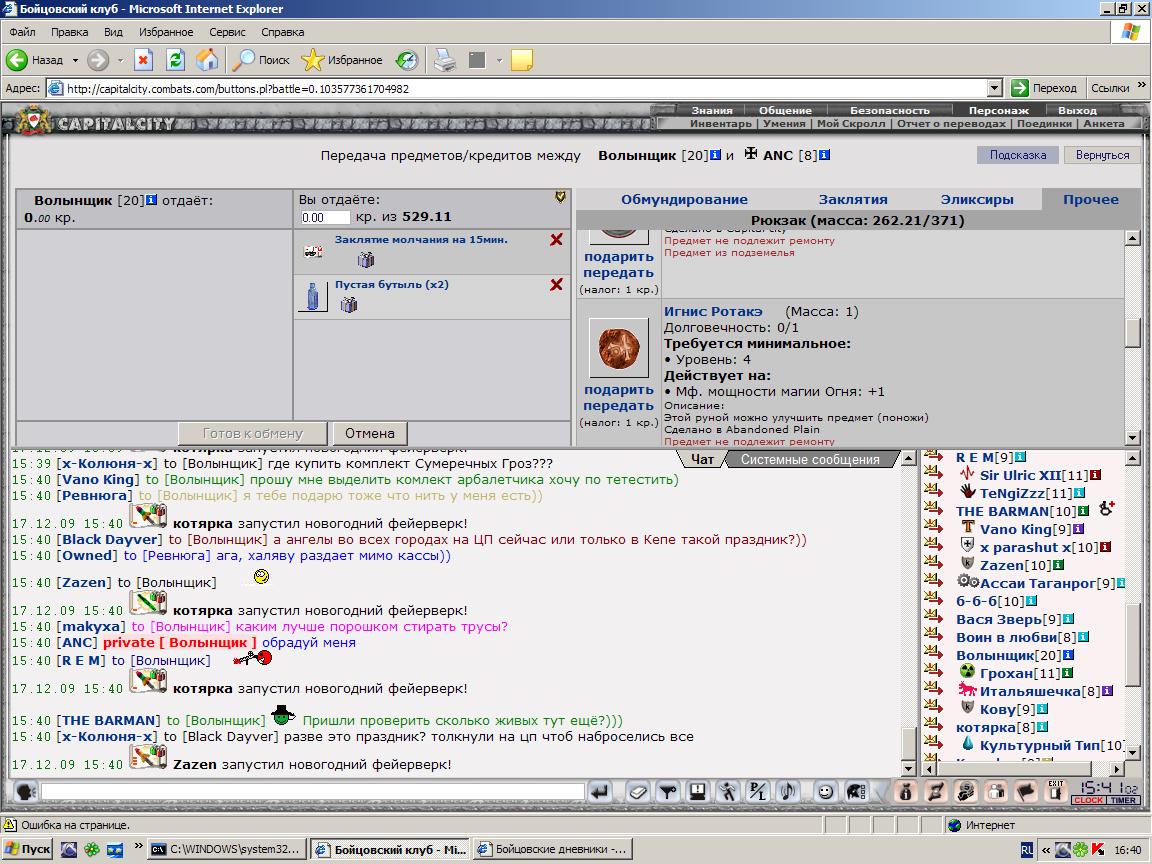Open the Файл menu
This screenshot has width=1152, height=864.
pyautogui.click(x=23, y=32)
